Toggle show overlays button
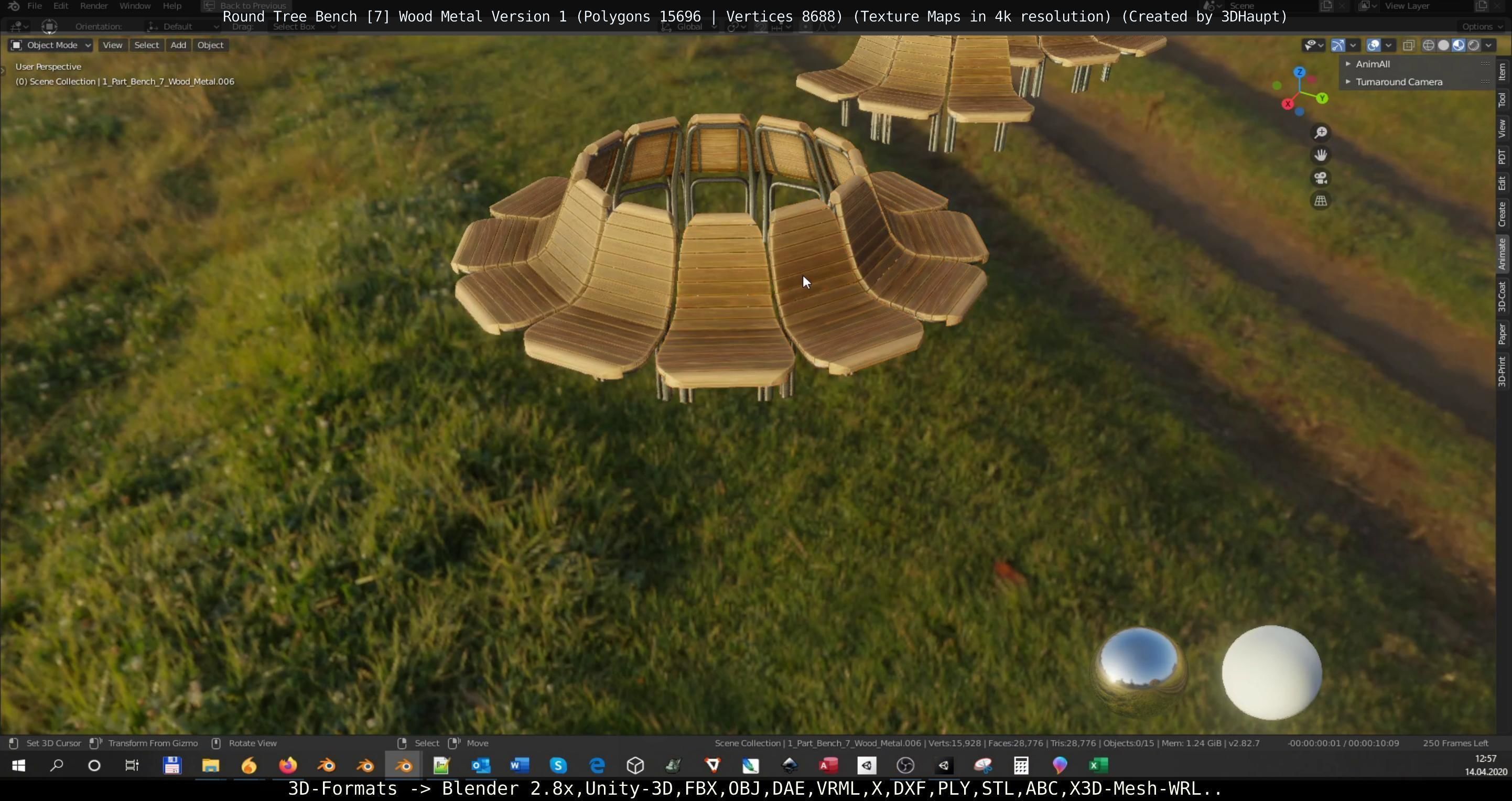 (x=1374, y=45)
